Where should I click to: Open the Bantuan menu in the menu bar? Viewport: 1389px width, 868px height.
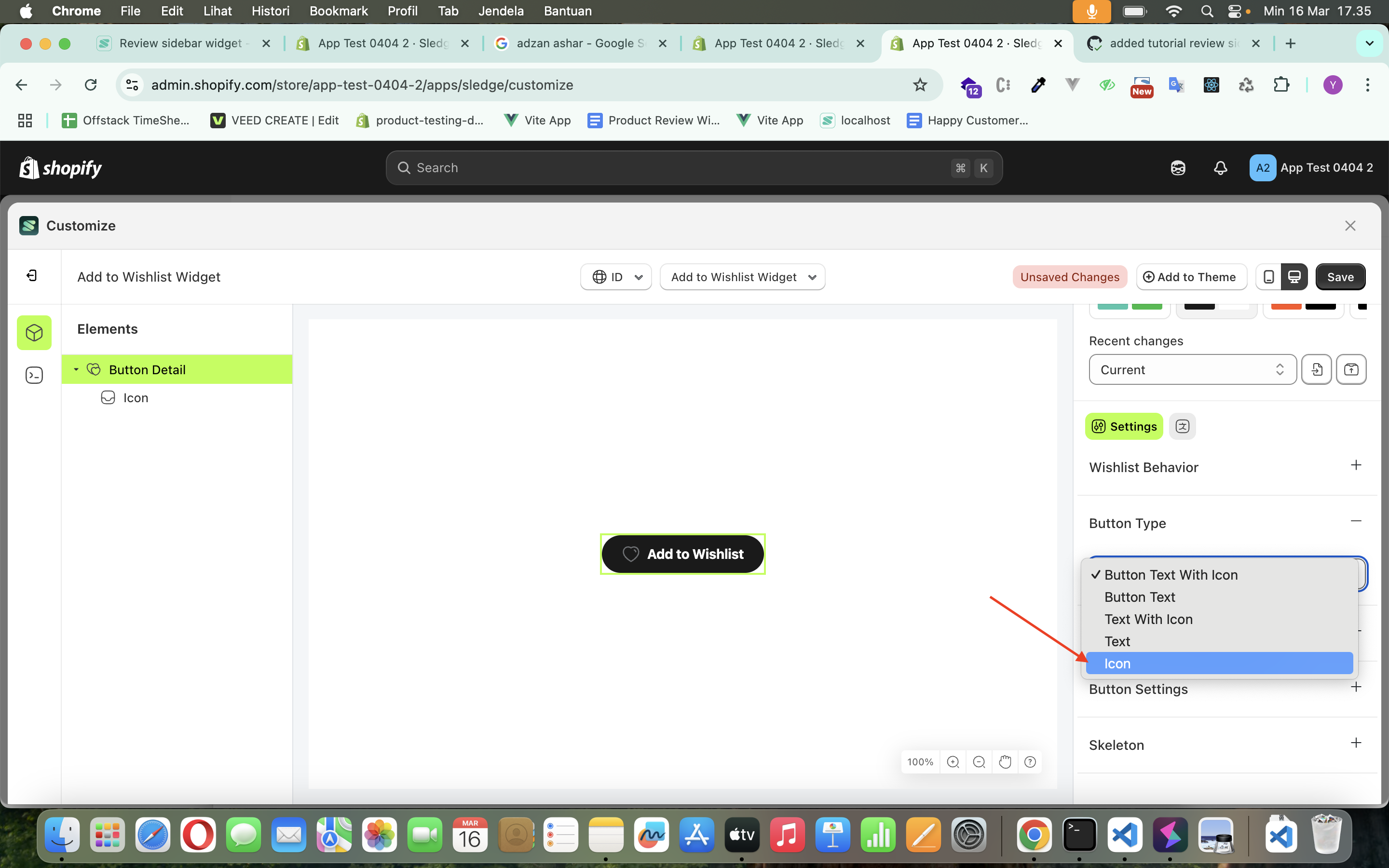tap(567, 11)
